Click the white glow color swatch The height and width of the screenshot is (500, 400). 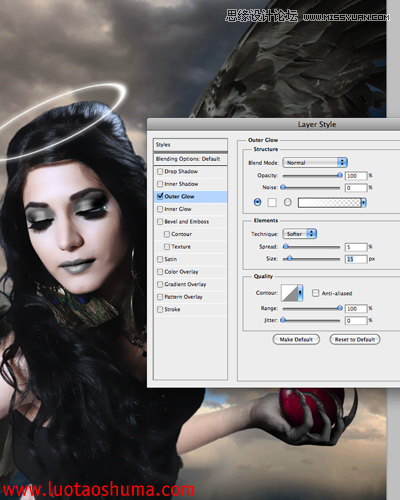[272, 202]
